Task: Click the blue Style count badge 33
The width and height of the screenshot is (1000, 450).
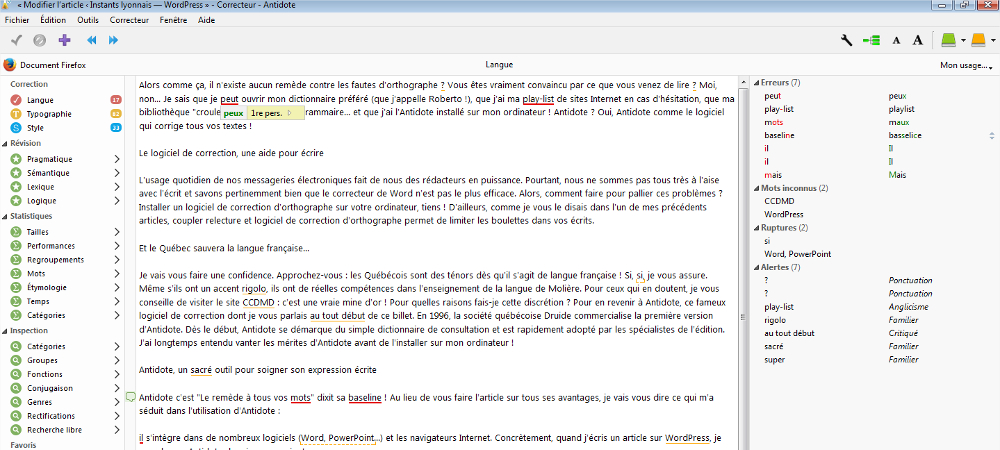Action: pyautogui.click(x=116, y=128)
